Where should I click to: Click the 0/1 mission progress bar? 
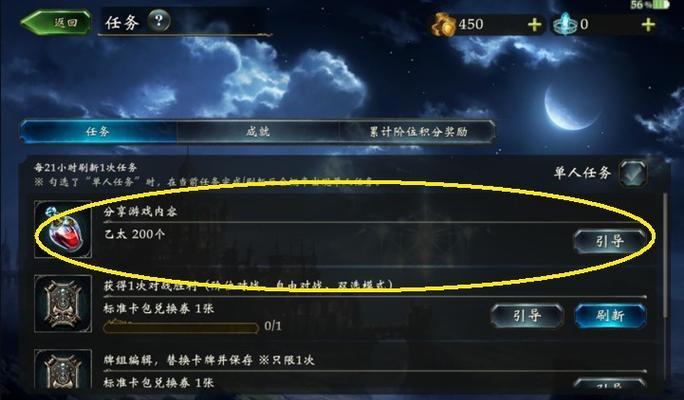[181, 327]
